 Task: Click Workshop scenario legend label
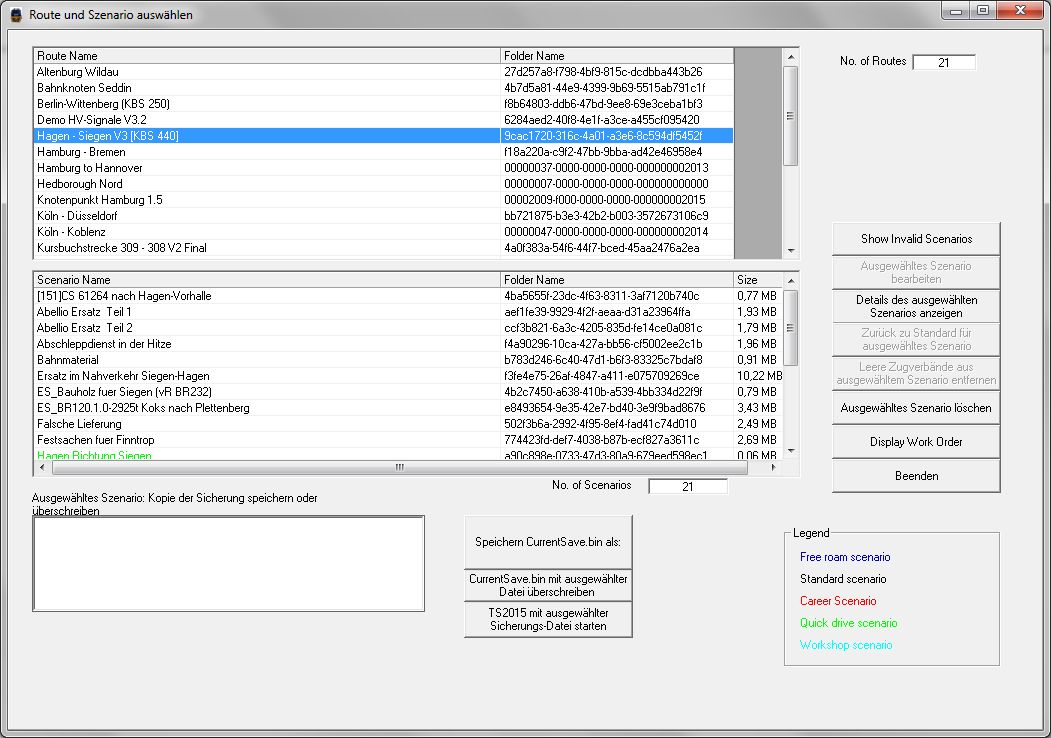pyautogui.click(x=846, y=645)
